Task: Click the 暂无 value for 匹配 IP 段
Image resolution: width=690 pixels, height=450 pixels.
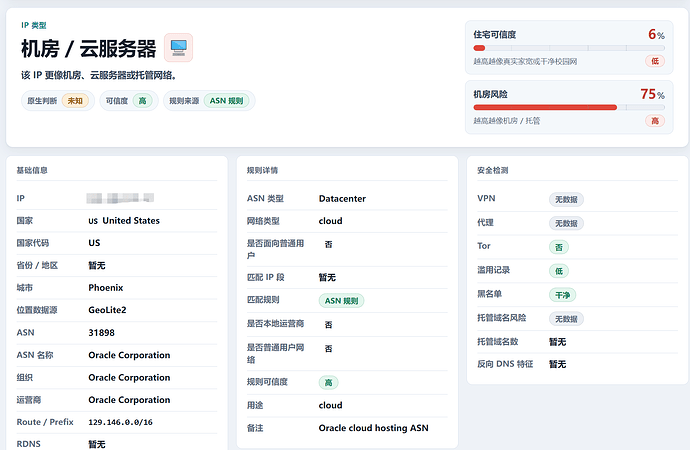Action: (327, 278)
